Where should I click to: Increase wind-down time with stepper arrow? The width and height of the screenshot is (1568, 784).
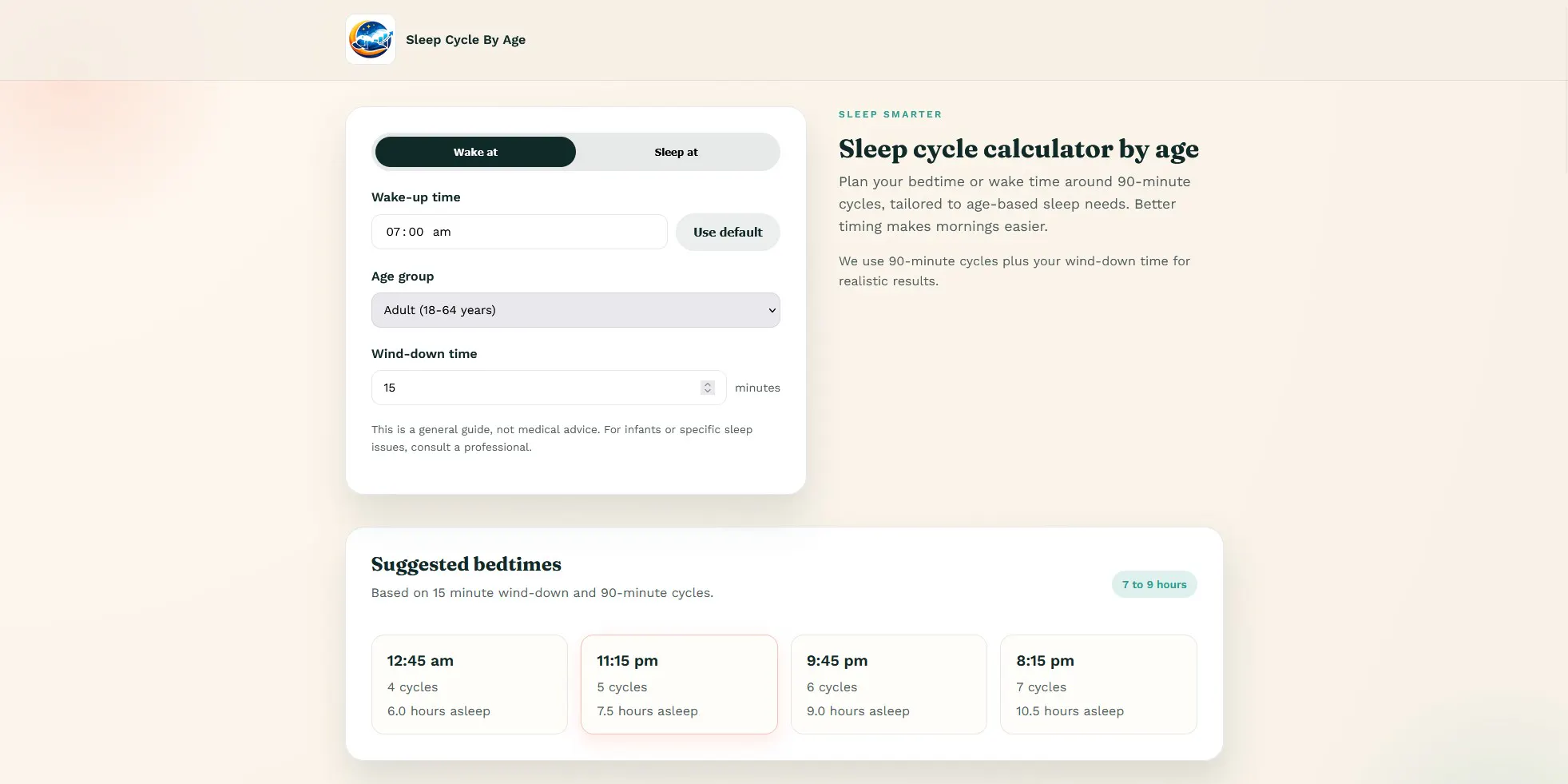pos(707,384)
